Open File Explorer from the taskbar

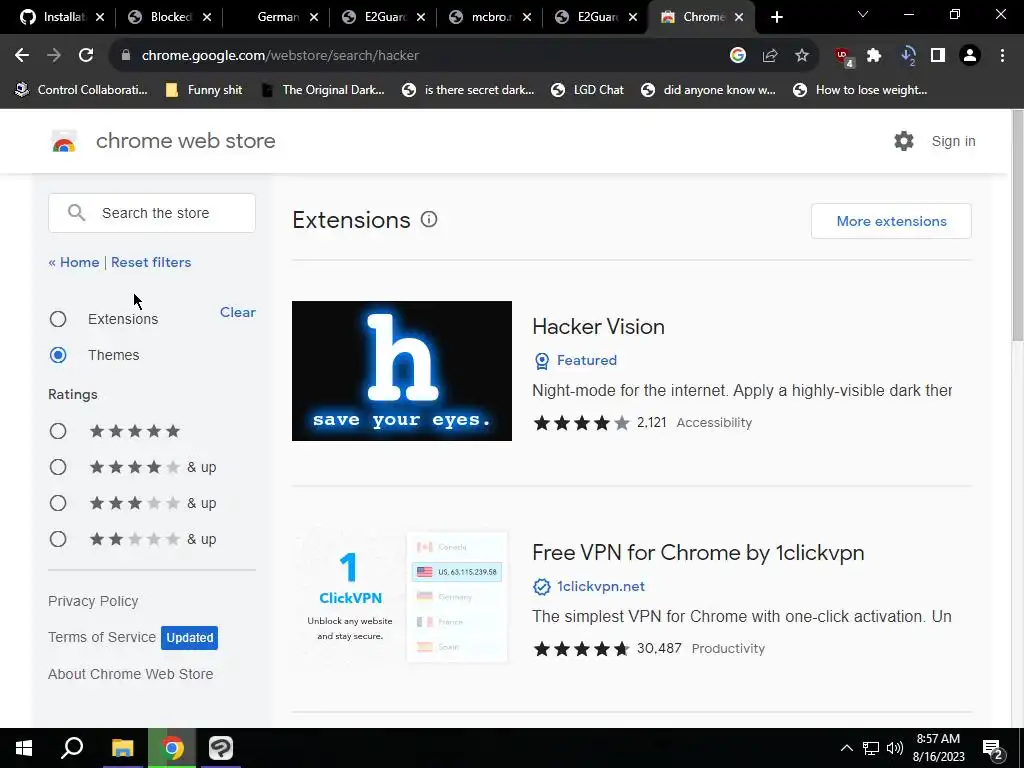pyautogui.click(x=122, y=748)
